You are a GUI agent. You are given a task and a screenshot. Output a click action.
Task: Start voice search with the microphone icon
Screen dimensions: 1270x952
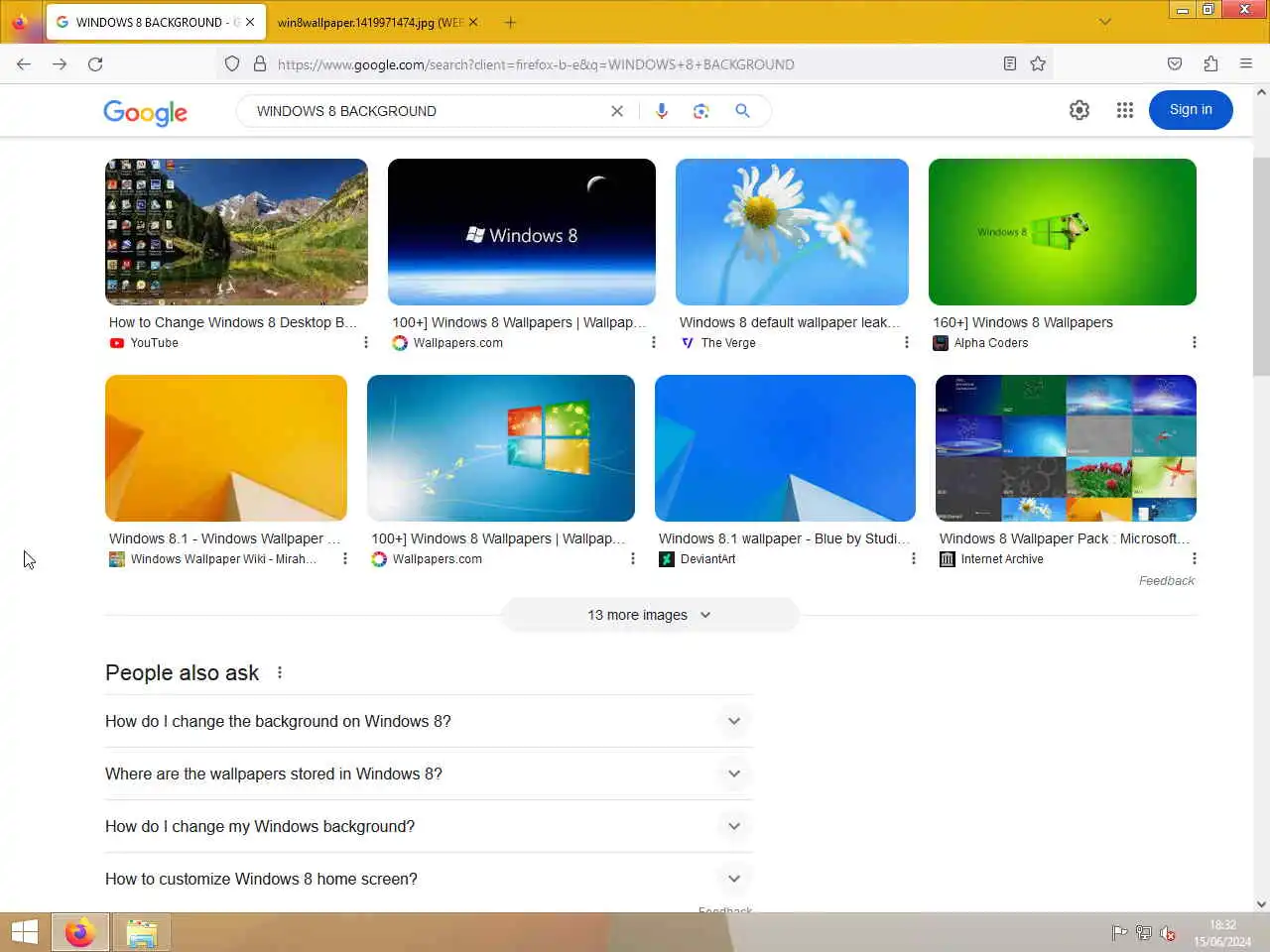[662, 111]
